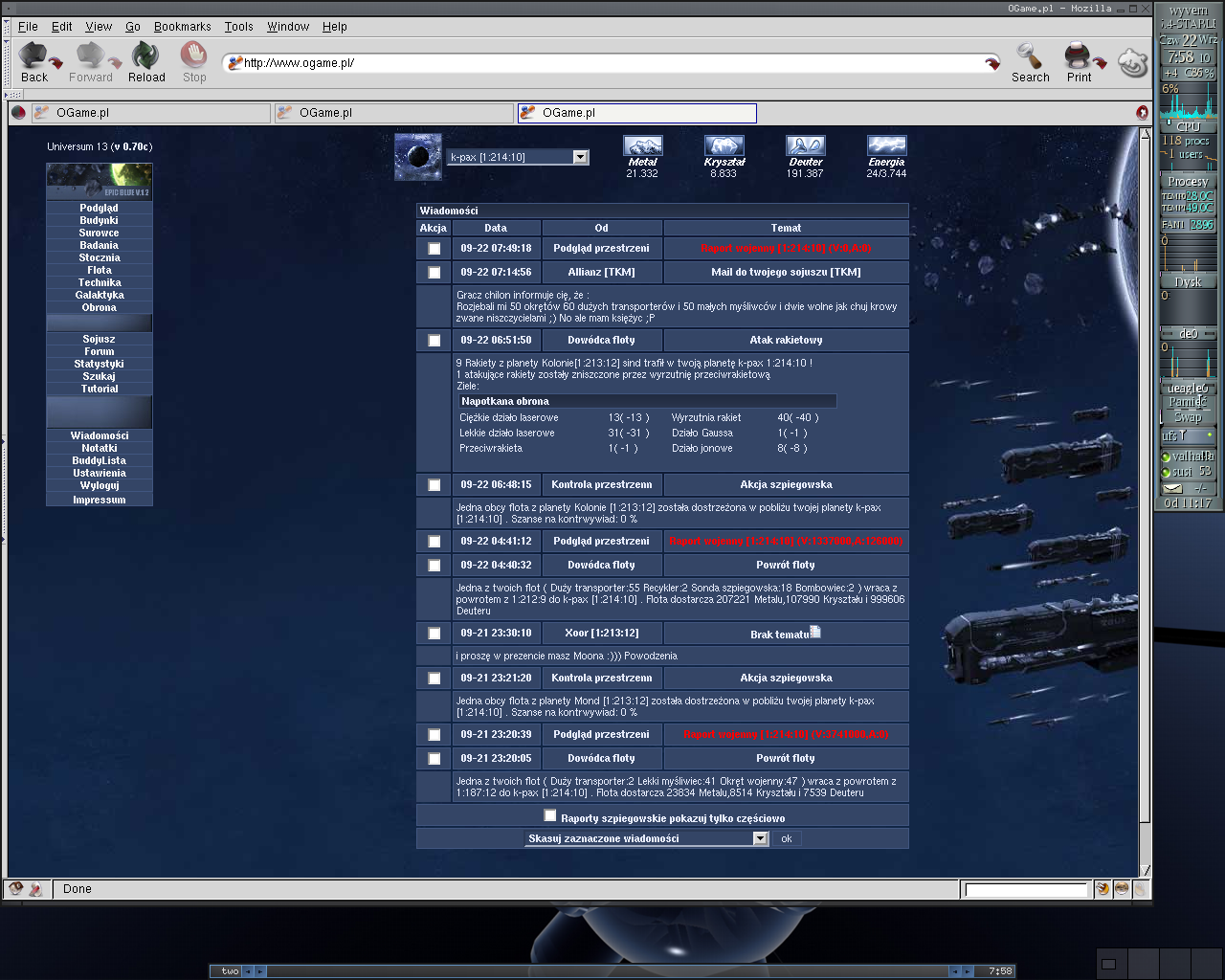1225x980 pixels.
Task: Click the URL address field
Action: (612, 63)
